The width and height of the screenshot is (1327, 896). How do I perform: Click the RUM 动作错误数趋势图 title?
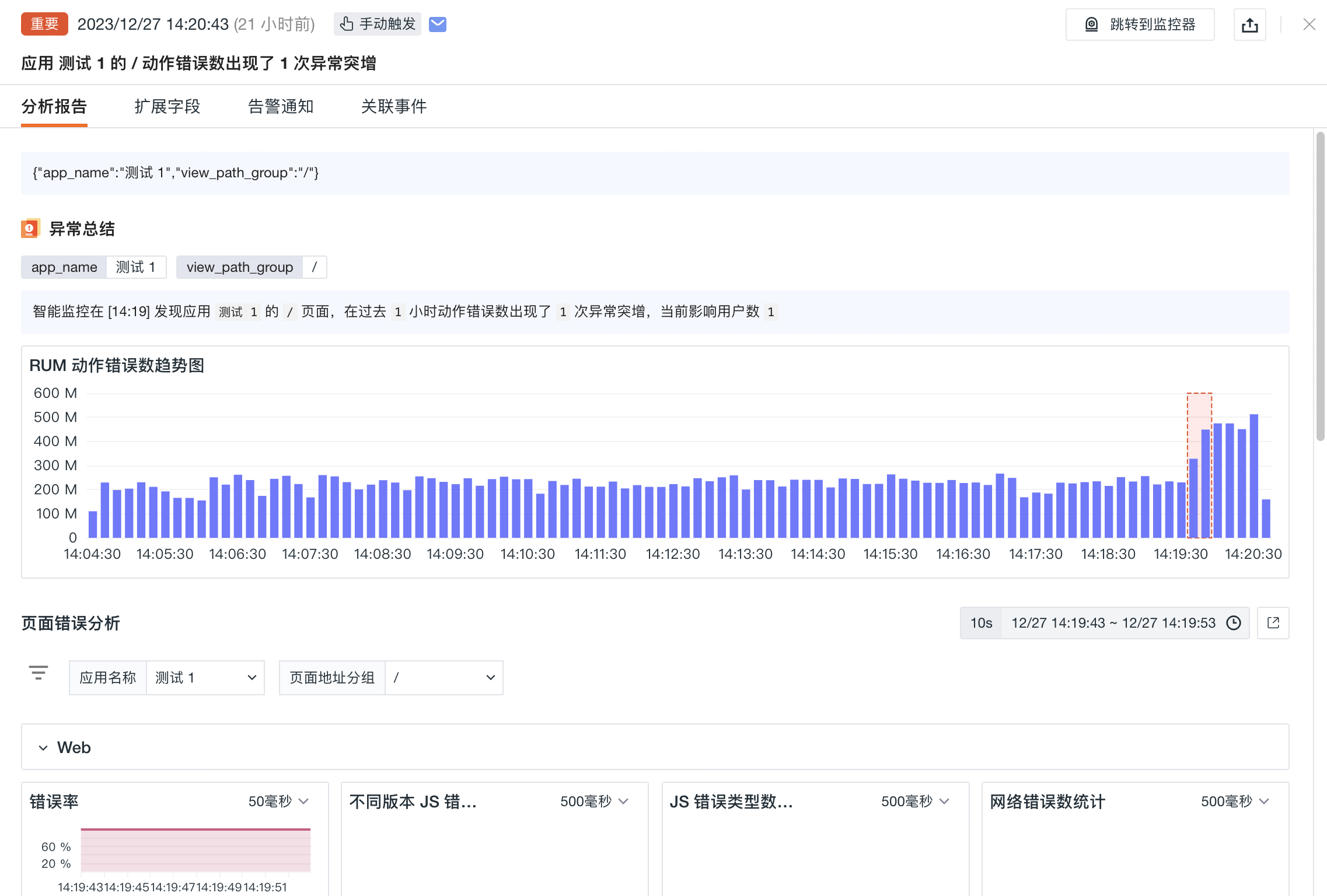pos(117,366)
